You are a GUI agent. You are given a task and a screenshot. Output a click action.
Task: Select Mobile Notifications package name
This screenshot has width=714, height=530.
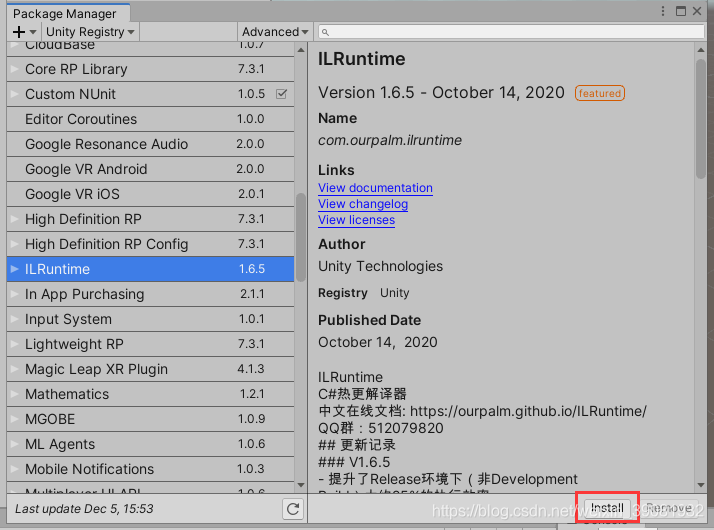[x=90, y=469]
